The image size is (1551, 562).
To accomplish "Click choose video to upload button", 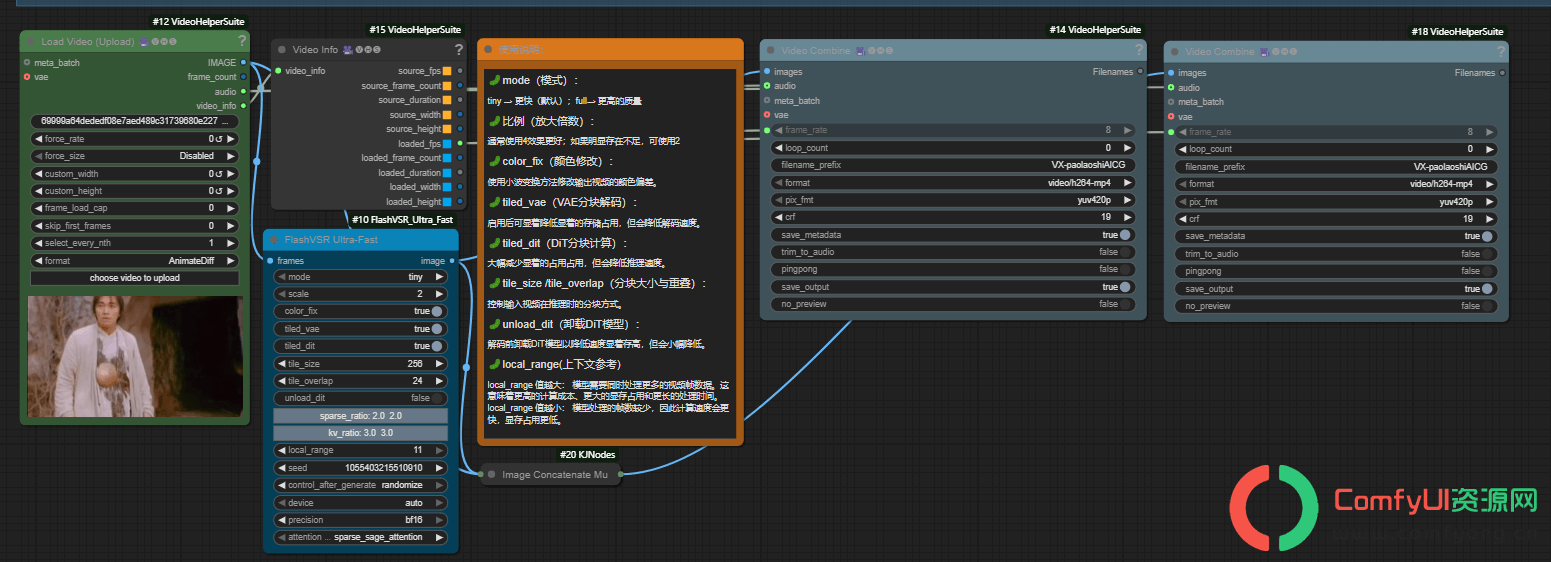I will (x=135, y=278).
